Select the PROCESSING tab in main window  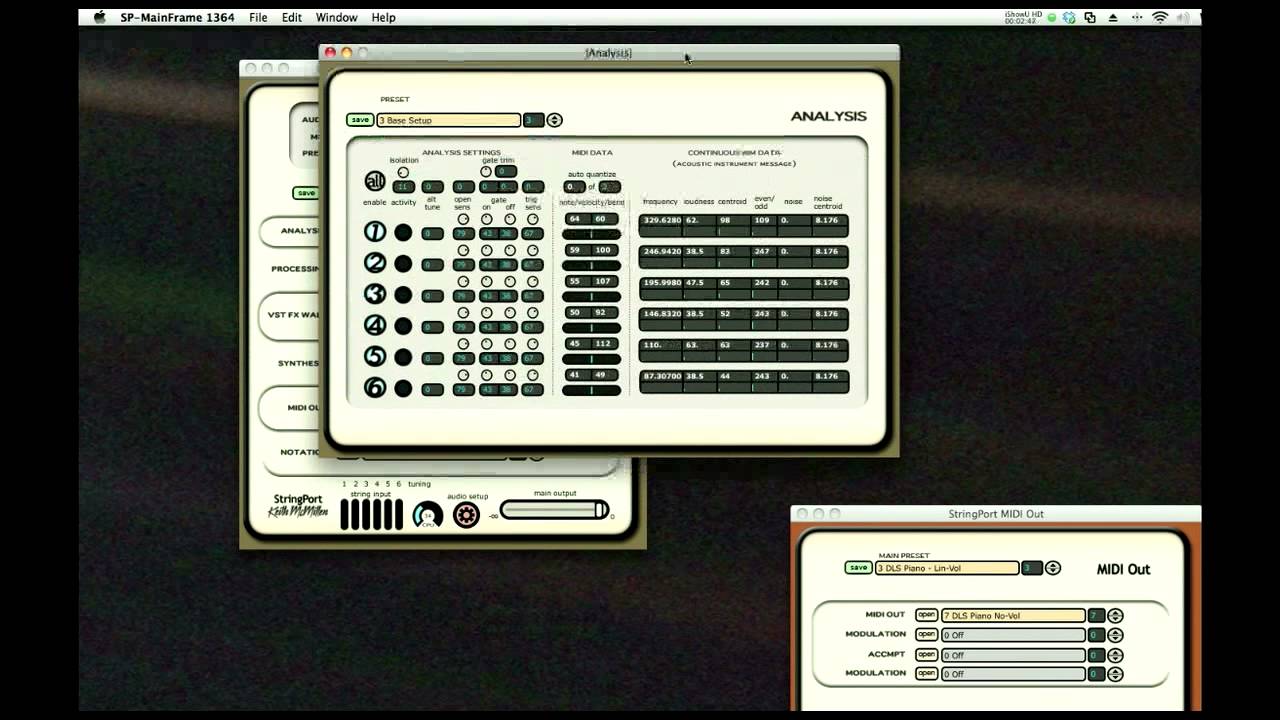coord(295,269)
